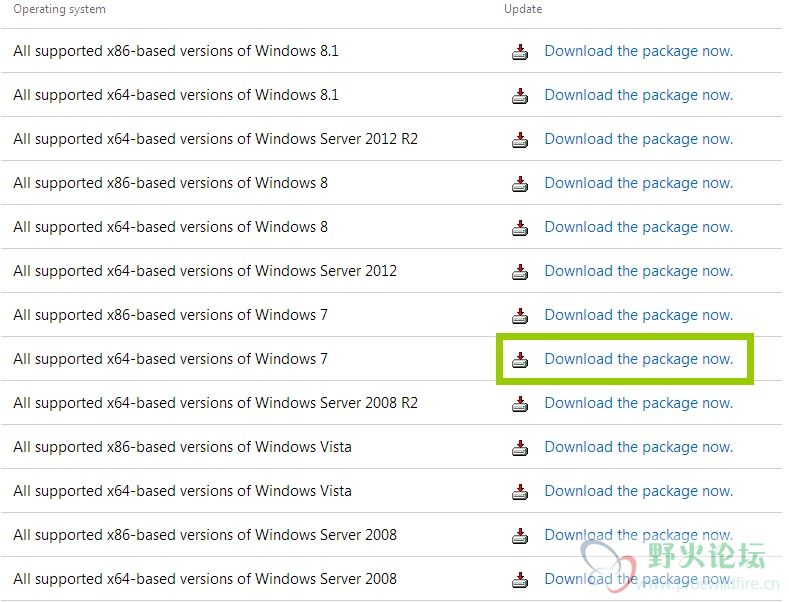The height and width of the screenshot is (602, 789).
Task: Click download icon for x86-based Windows 7
Action: (520, 315)
